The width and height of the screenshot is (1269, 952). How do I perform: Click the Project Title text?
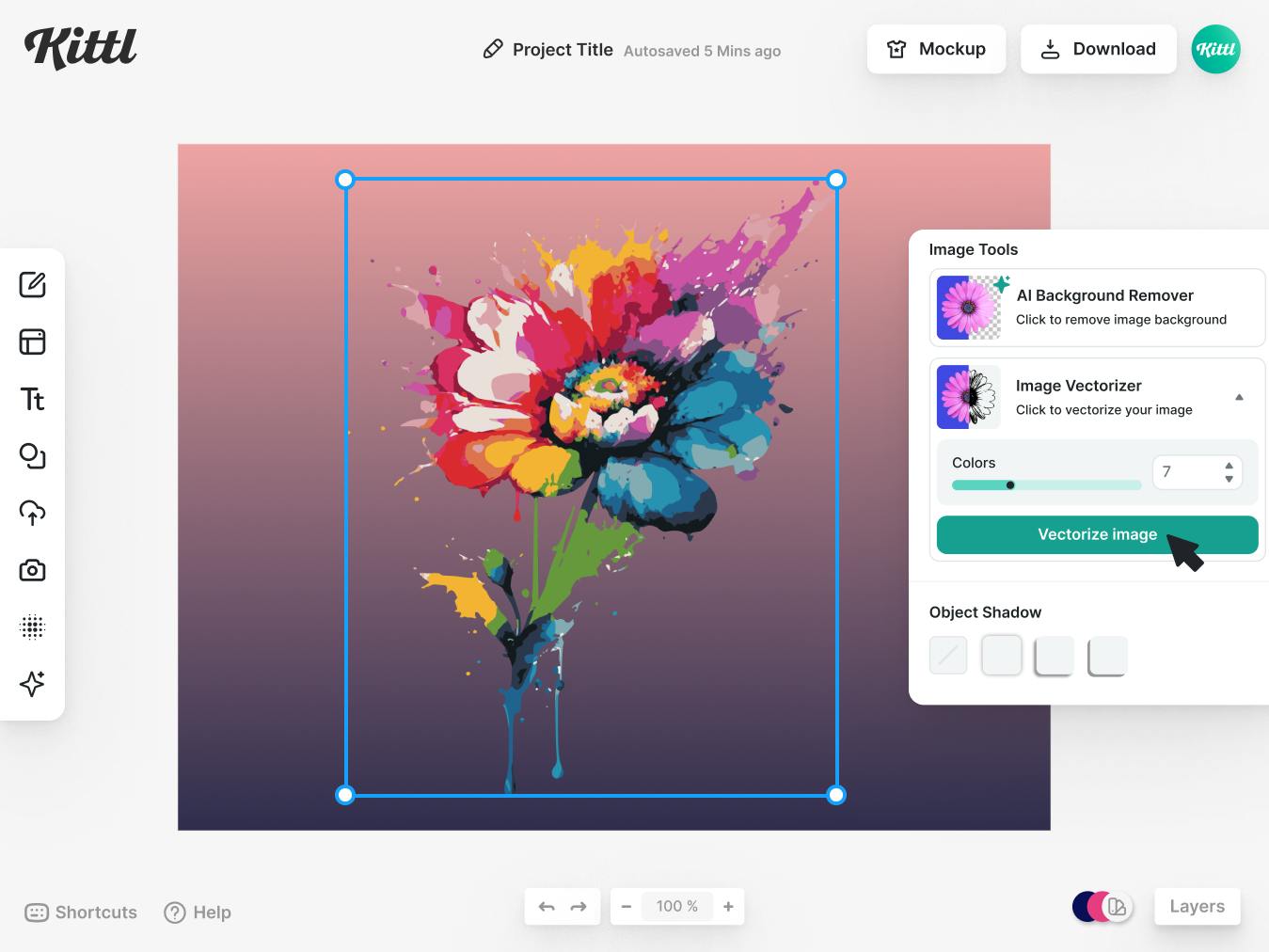point(563,50)
